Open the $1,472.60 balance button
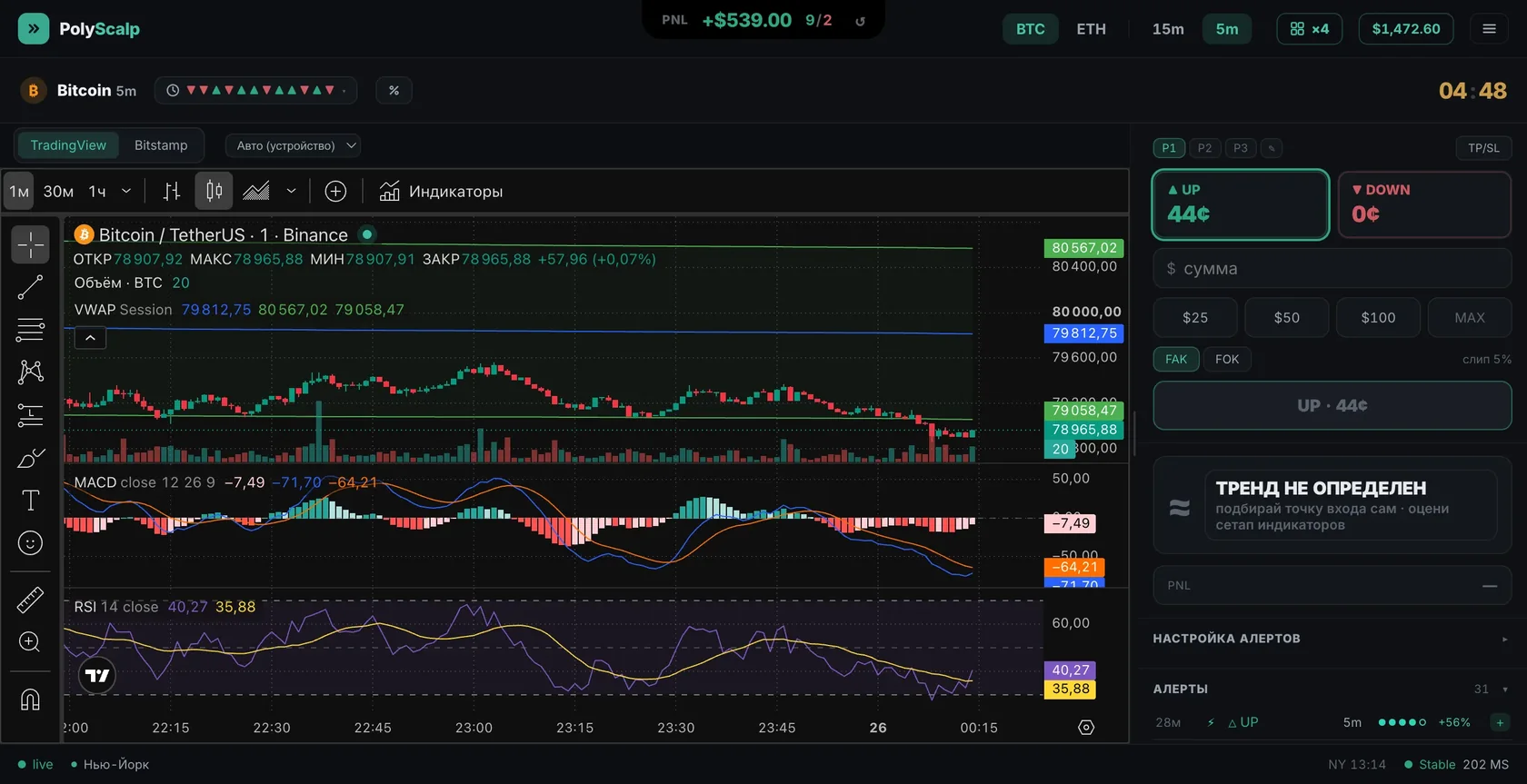This screenshot has width=1527, height=784. pos(1406,29)
